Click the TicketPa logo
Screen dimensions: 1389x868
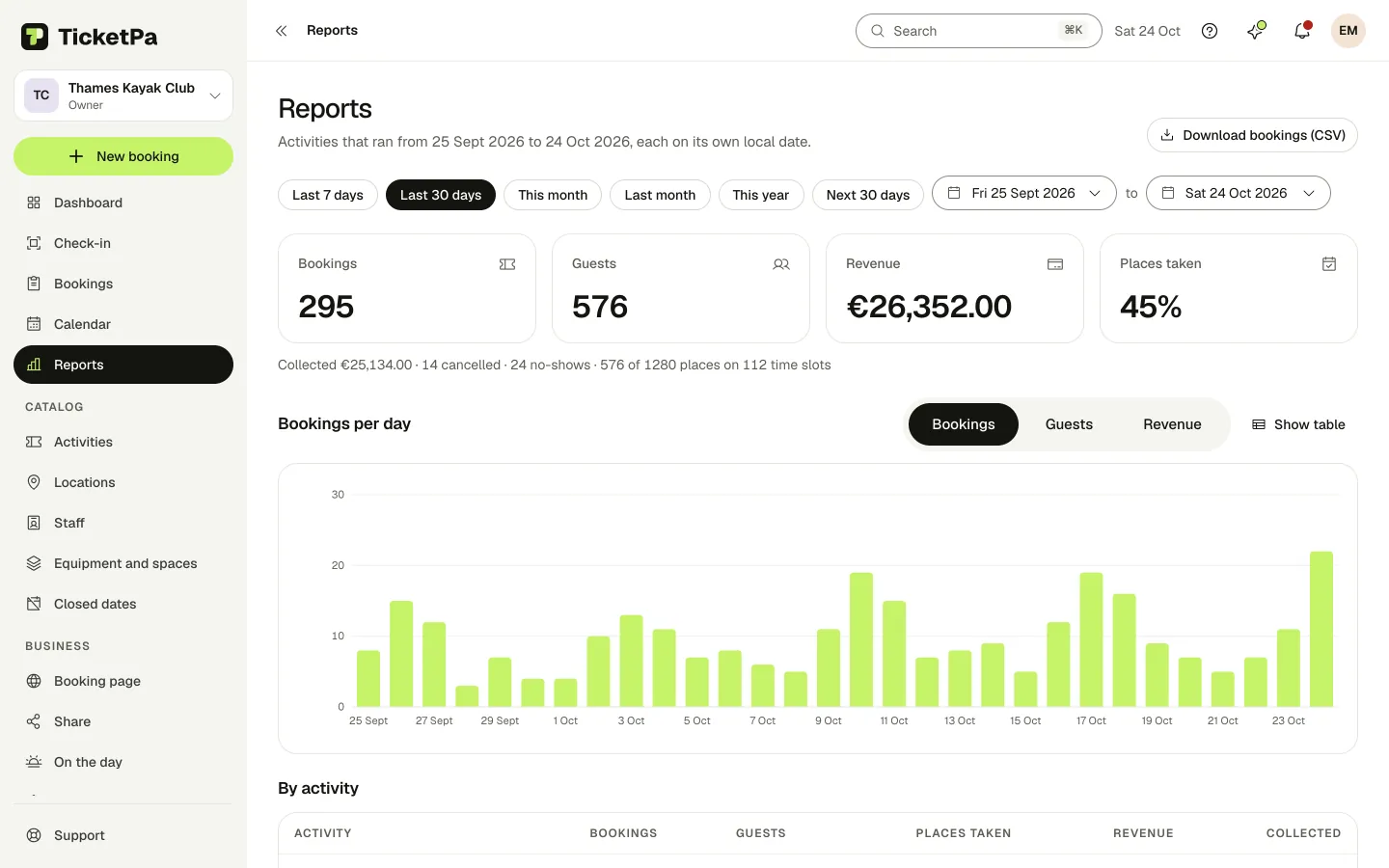coord(89,37)
